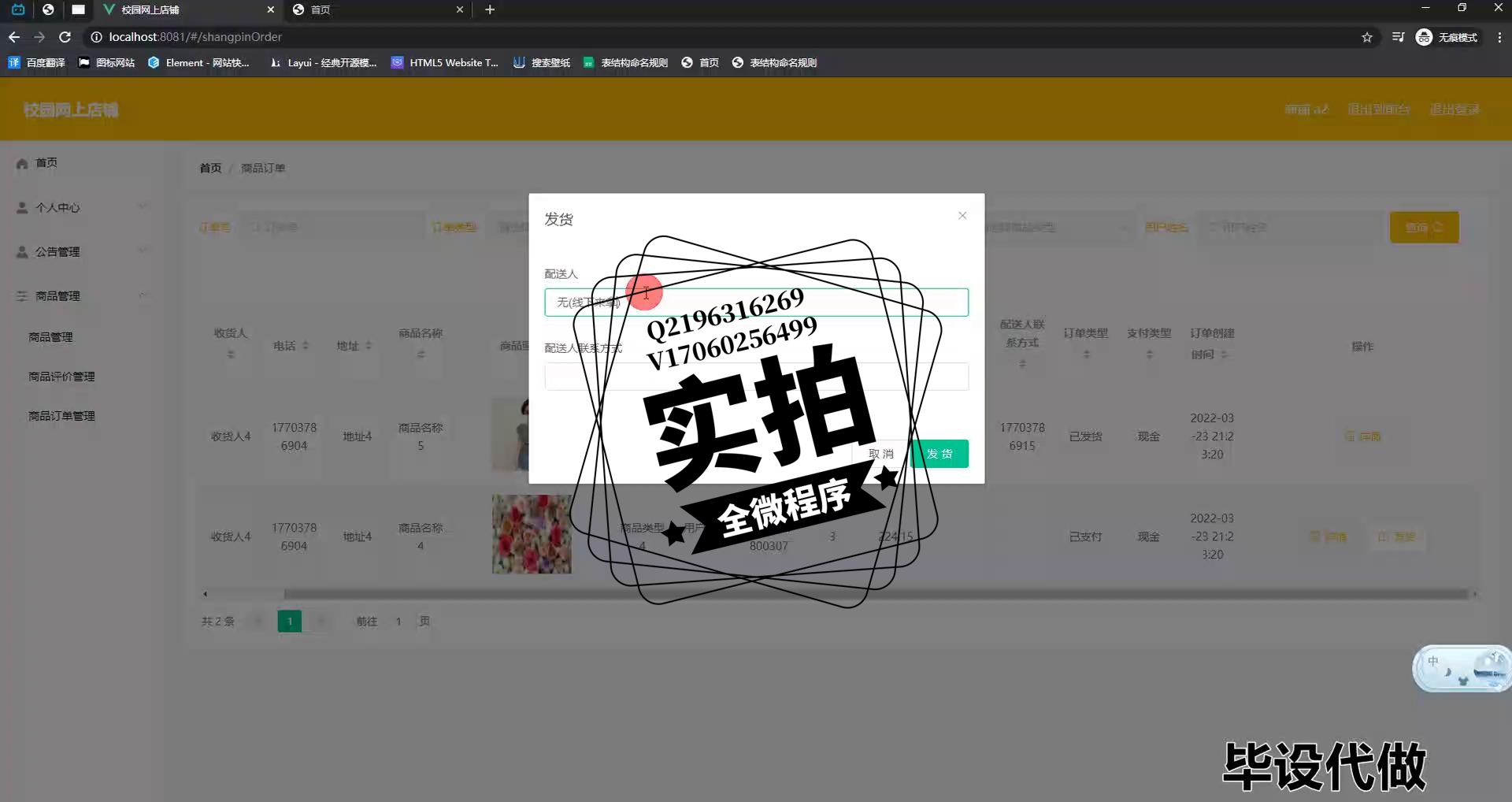
Task: Expand 个人中心 sidebar menu
Action: (82, 207)
